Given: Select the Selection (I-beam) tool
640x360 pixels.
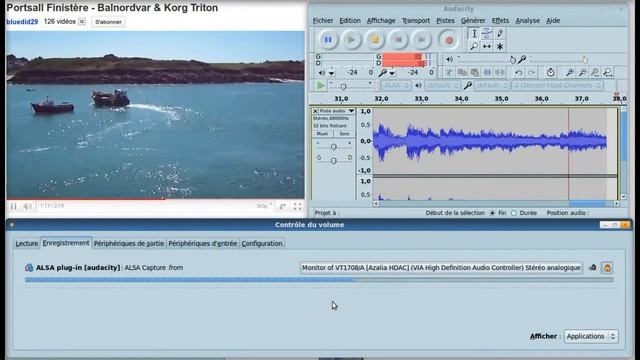Looking at the screenshot, I should (474, 34).
